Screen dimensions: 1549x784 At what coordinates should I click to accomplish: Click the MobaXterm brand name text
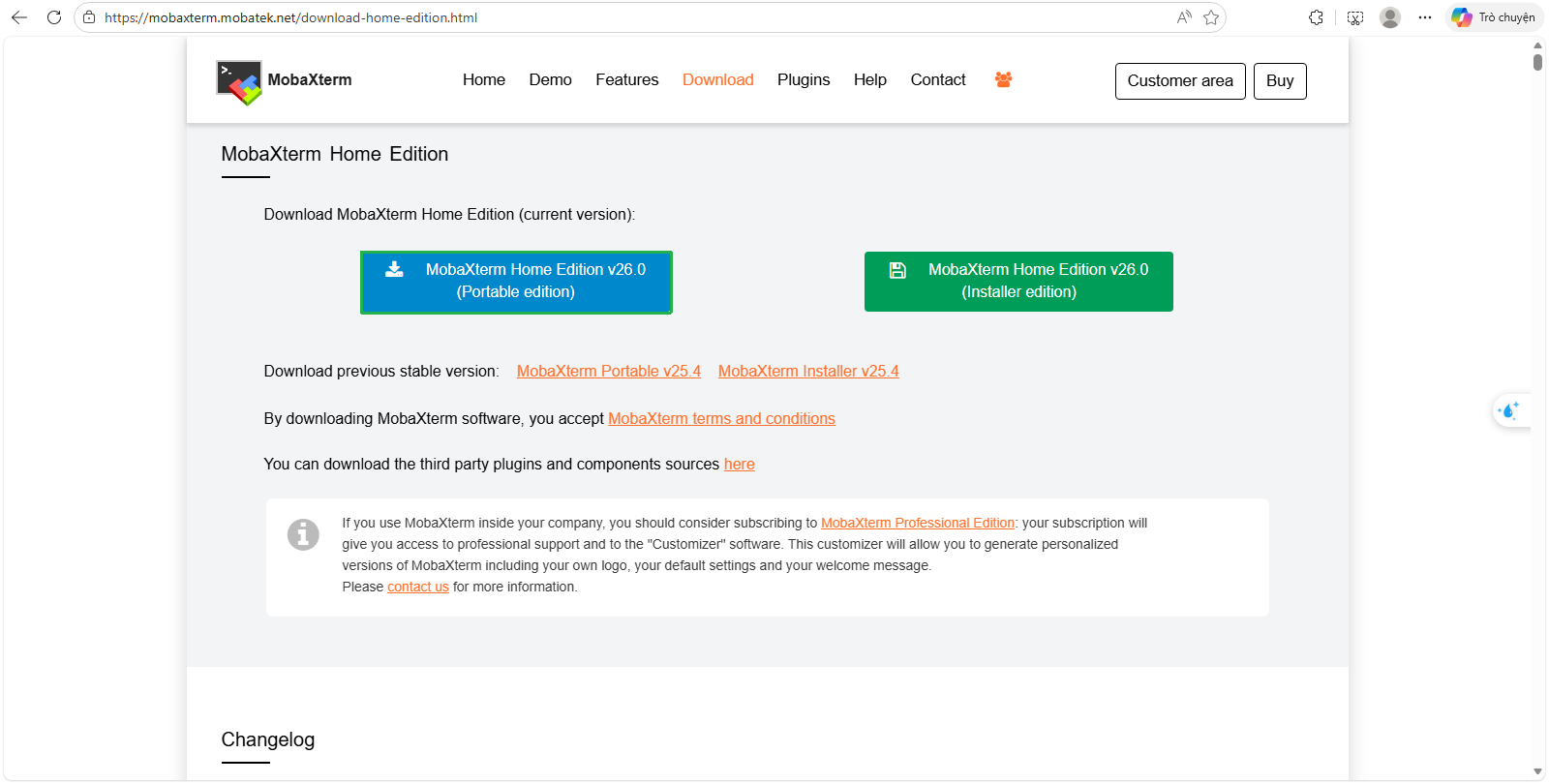(310, 79)
